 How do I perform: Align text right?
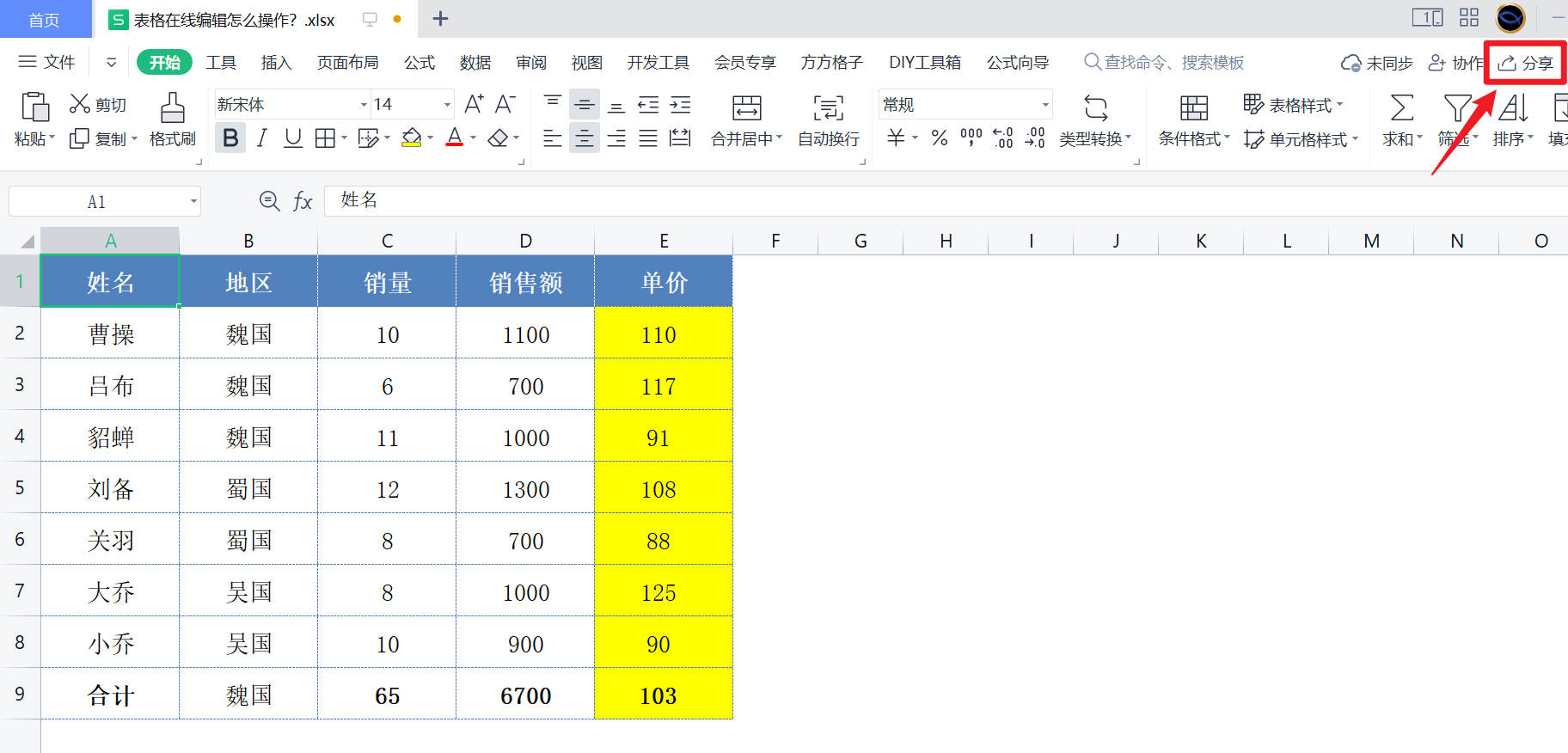616,138
